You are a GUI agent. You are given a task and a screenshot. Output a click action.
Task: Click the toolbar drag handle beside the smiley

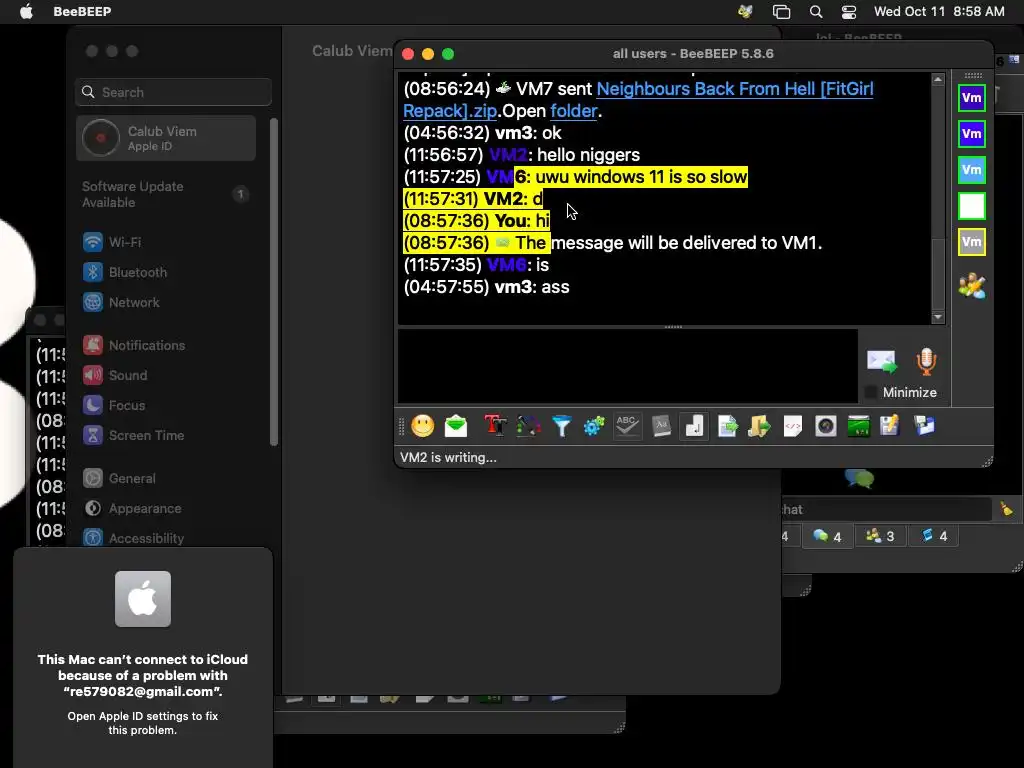click(401, 426)
